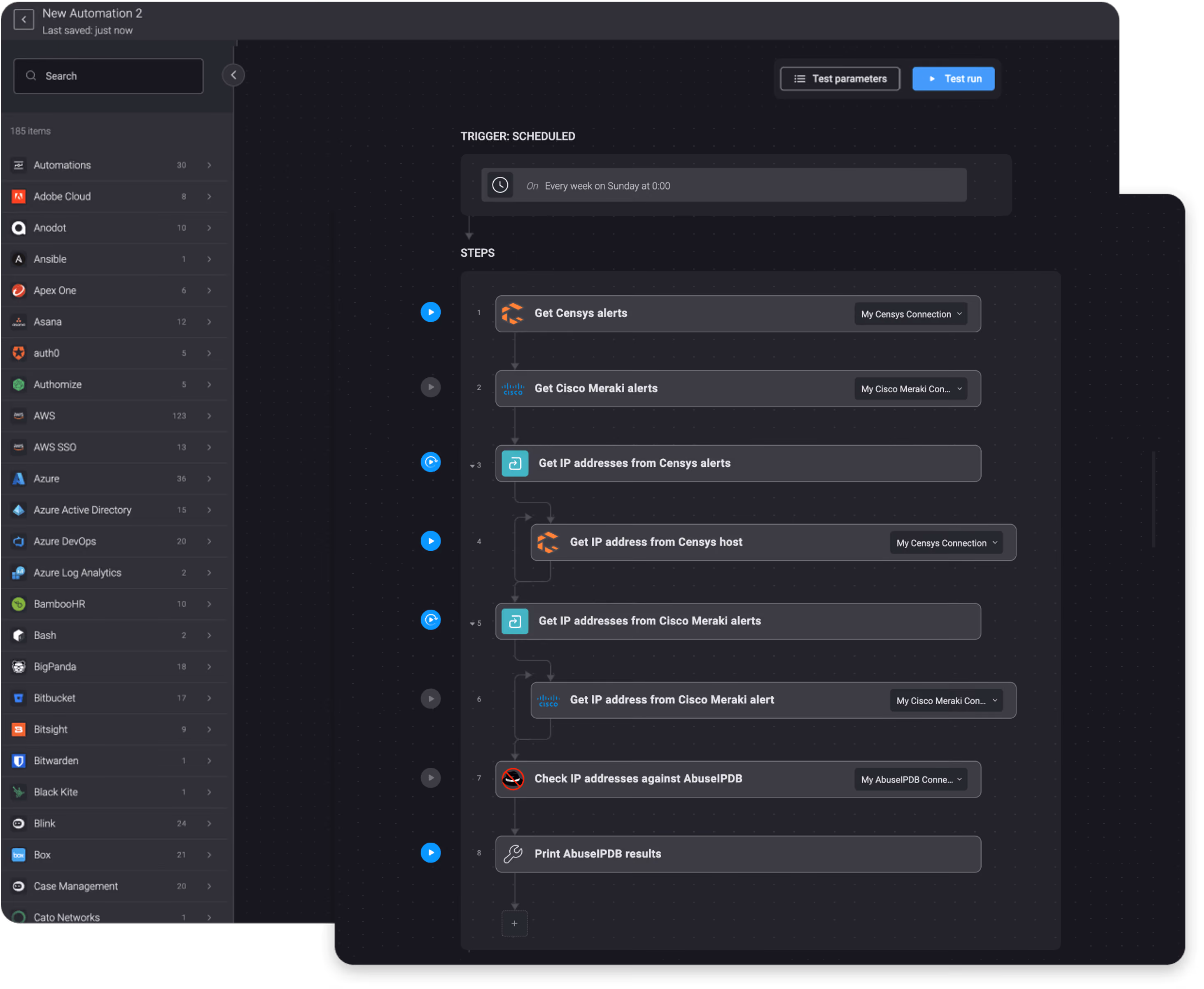Click the Search input field
The height and width of the screenshot is (989, 1204).
click(x=108, y=76)
